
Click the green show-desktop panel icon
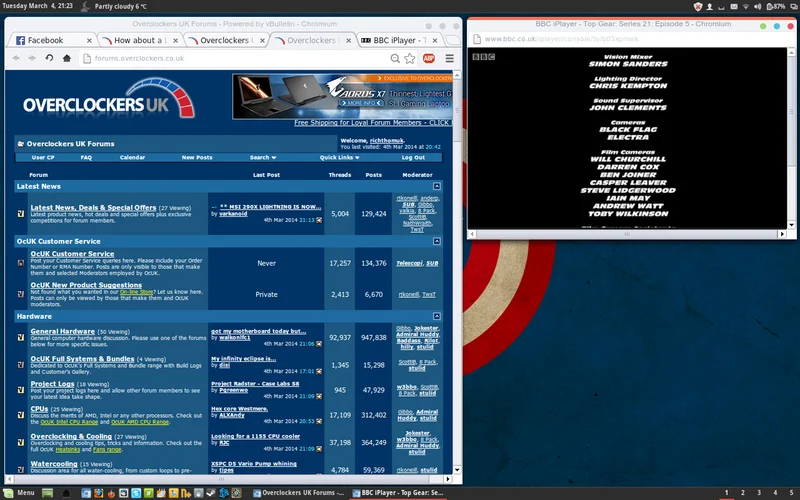[47, 493]
